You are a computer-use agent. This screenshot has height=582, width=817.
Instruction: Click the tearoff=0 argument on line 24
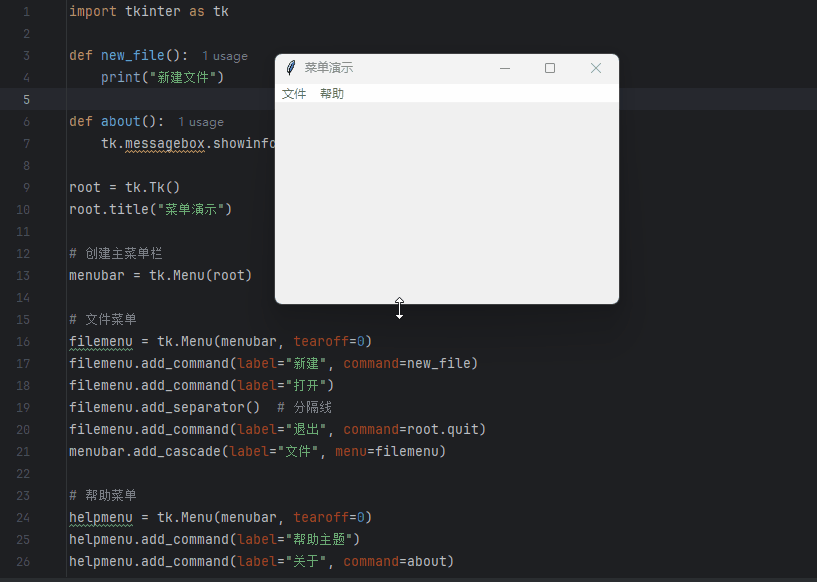coord(329,518)
